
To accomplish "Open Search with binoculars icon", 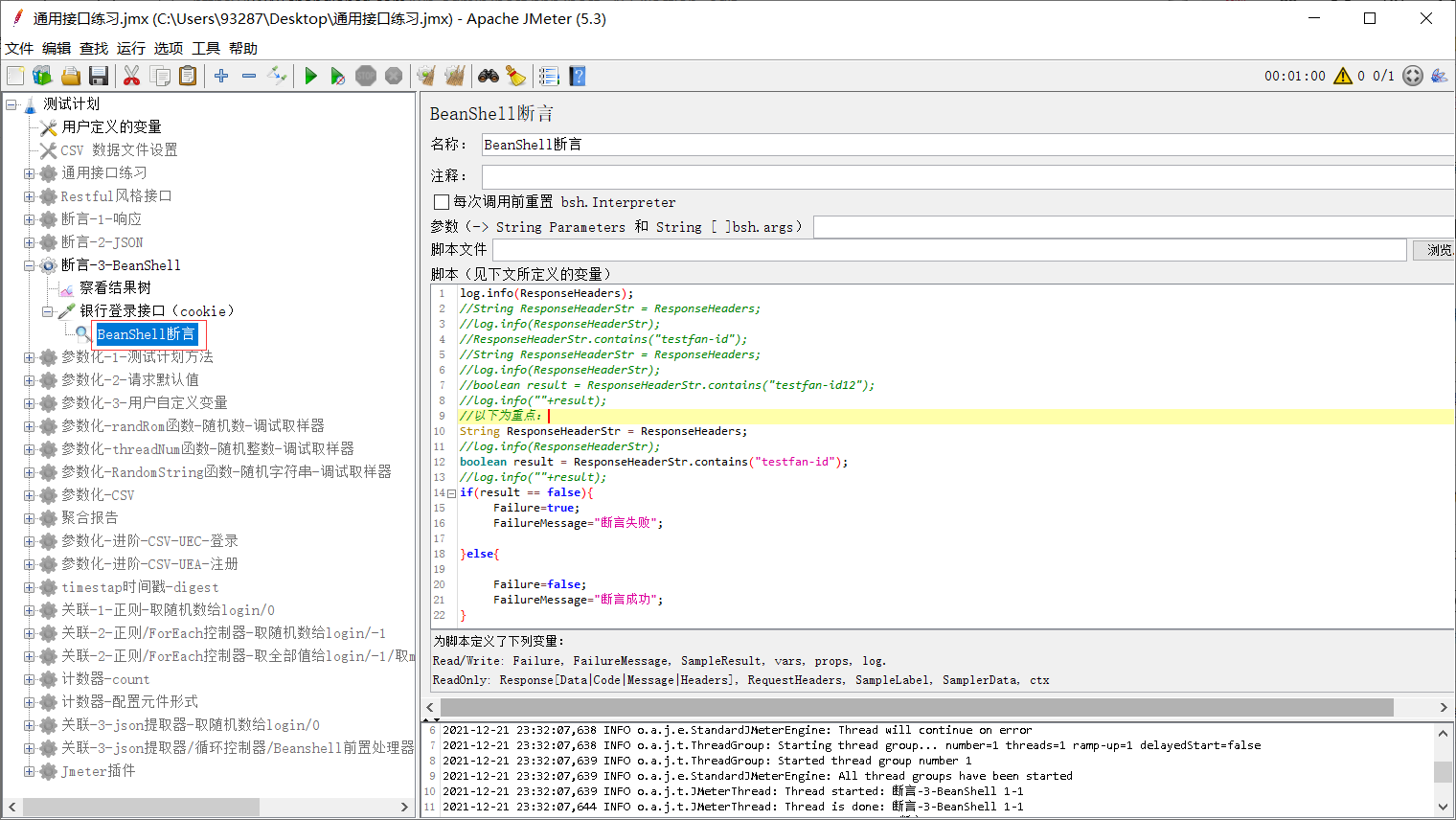I will [489, 76].
